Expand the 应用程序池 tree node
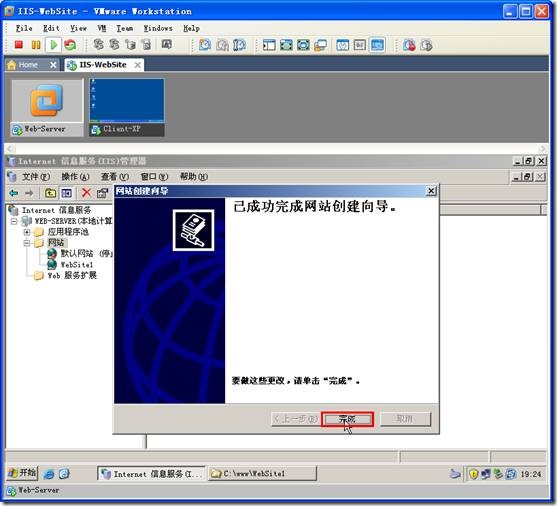Viewport: 557px width, 506px height. 27,232
